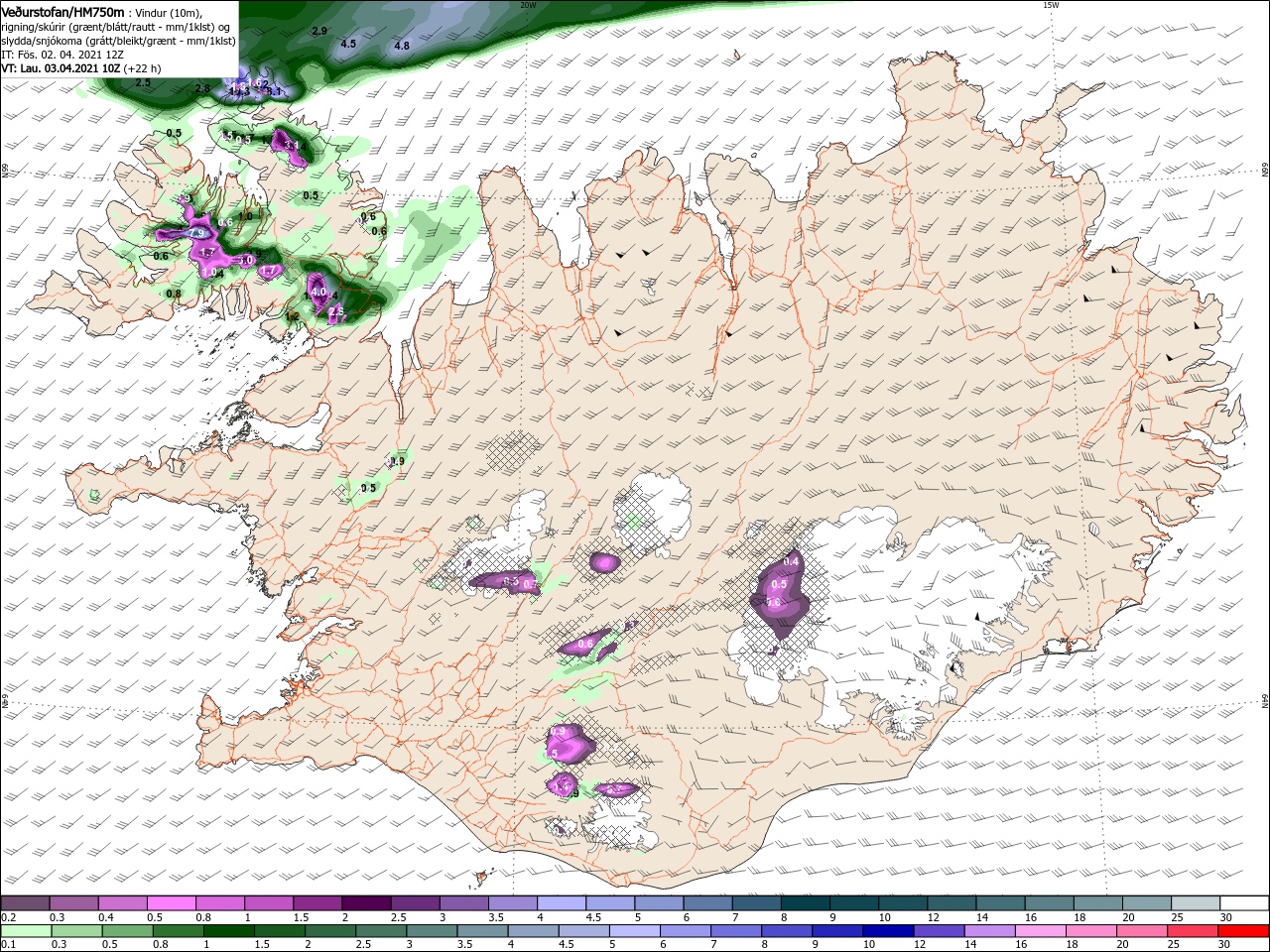Click the 'IT: Fös. 02. 04. 2021 12Z' line
The image size is (1270, 952).
click(x=63, y=56)
